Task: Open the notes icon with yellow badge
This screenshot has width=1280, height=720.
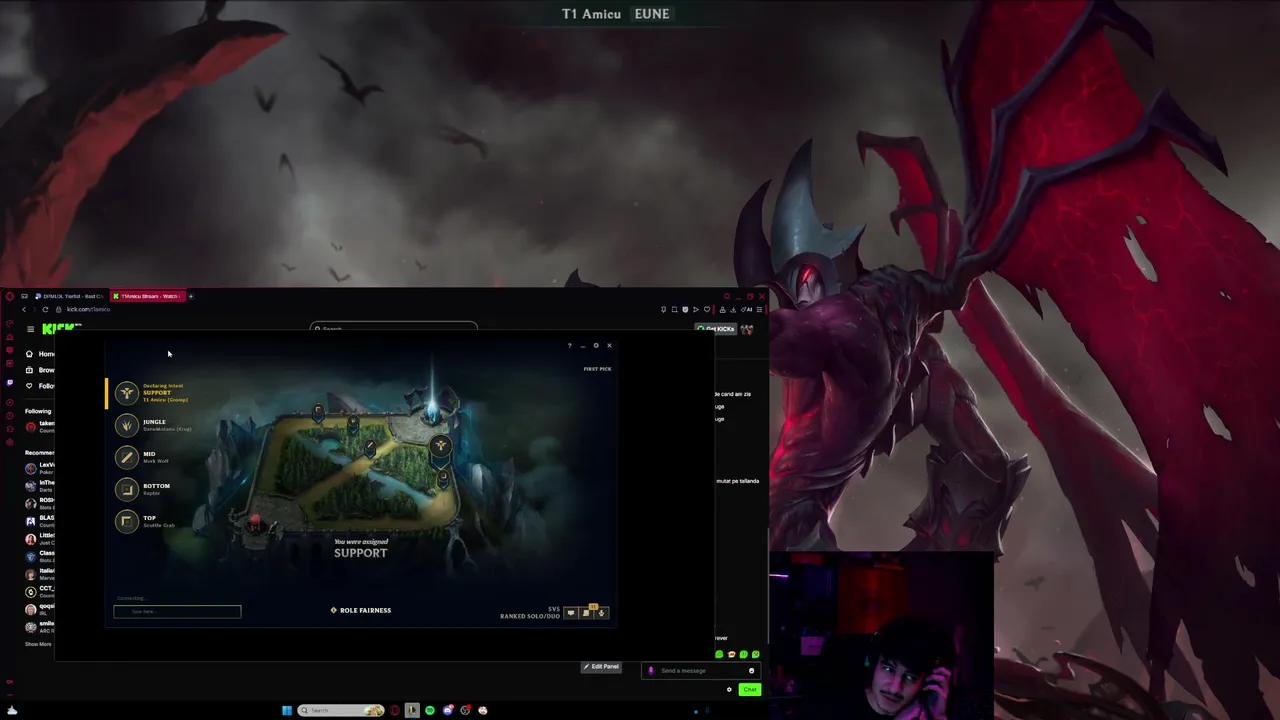Action: (586, 613)
